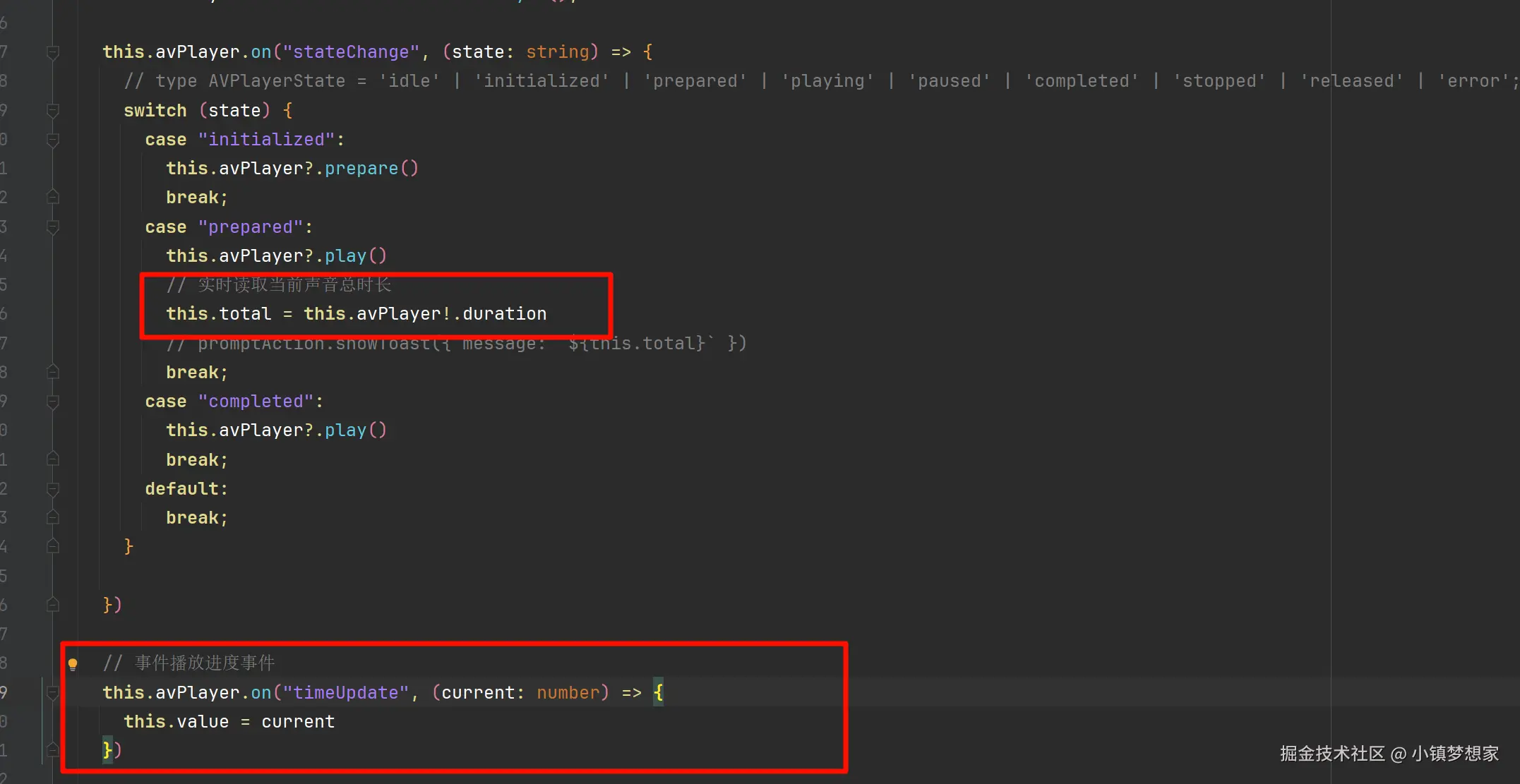Collapse the default case fold marker

tap(53, 489)
